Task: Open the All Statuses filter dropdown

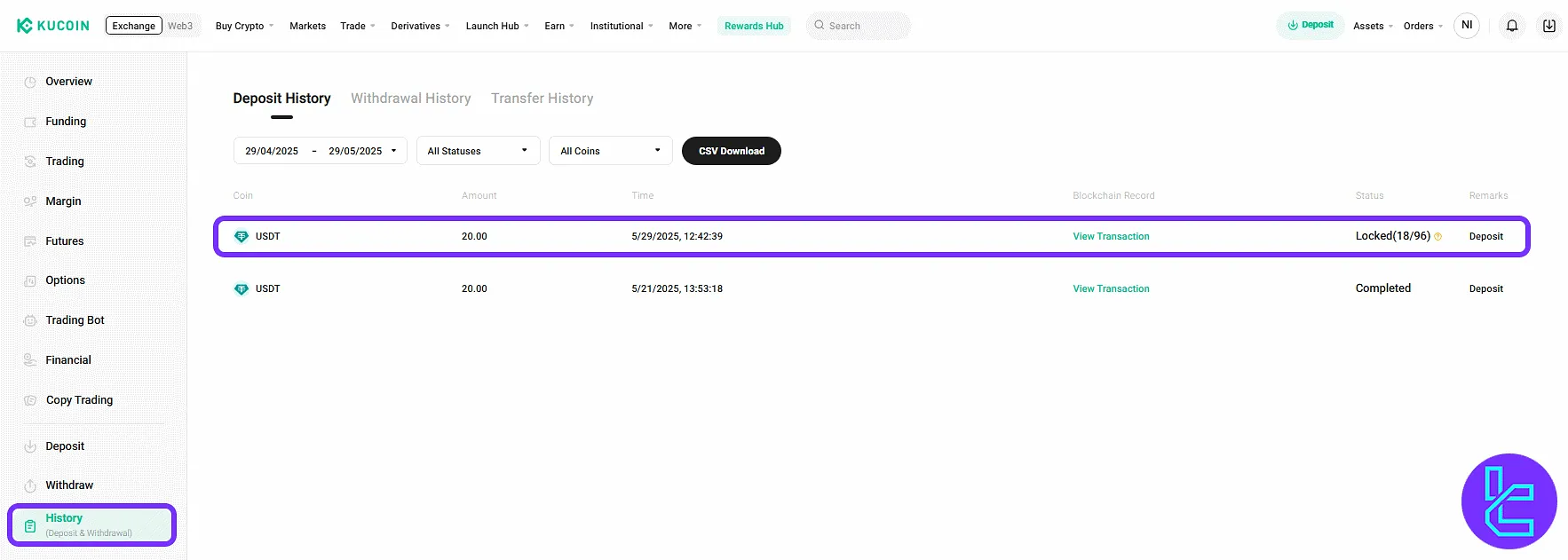Action: tap(478, 151)
